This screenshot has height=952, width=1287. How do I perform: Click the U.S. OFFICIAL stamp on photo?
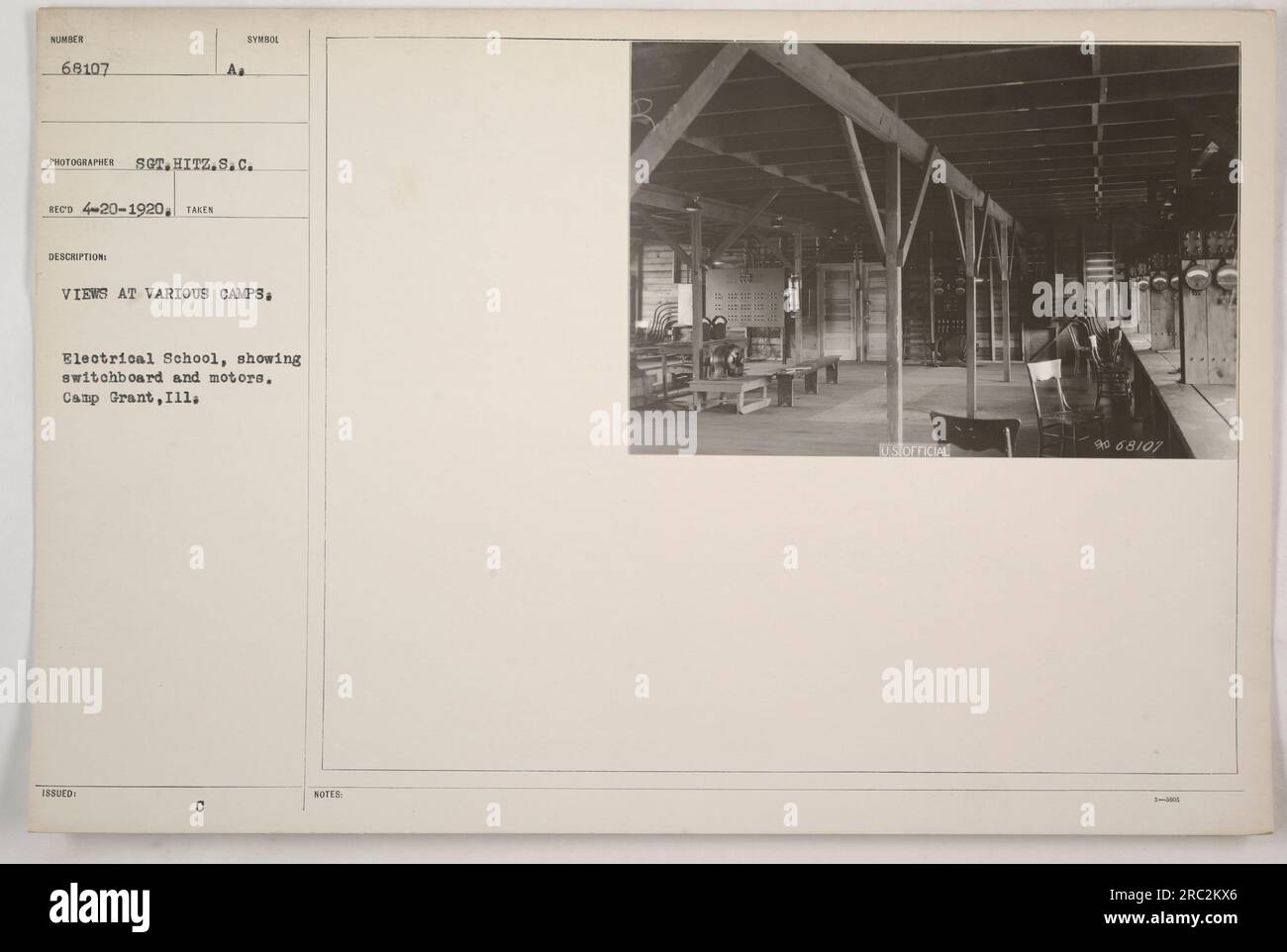point(914,452)
